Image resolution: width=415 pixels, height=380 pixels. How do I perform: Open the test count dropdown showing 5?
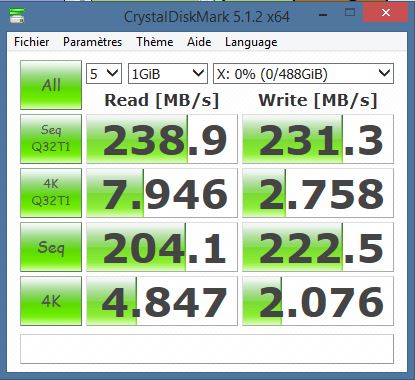[x=104, y=73]
